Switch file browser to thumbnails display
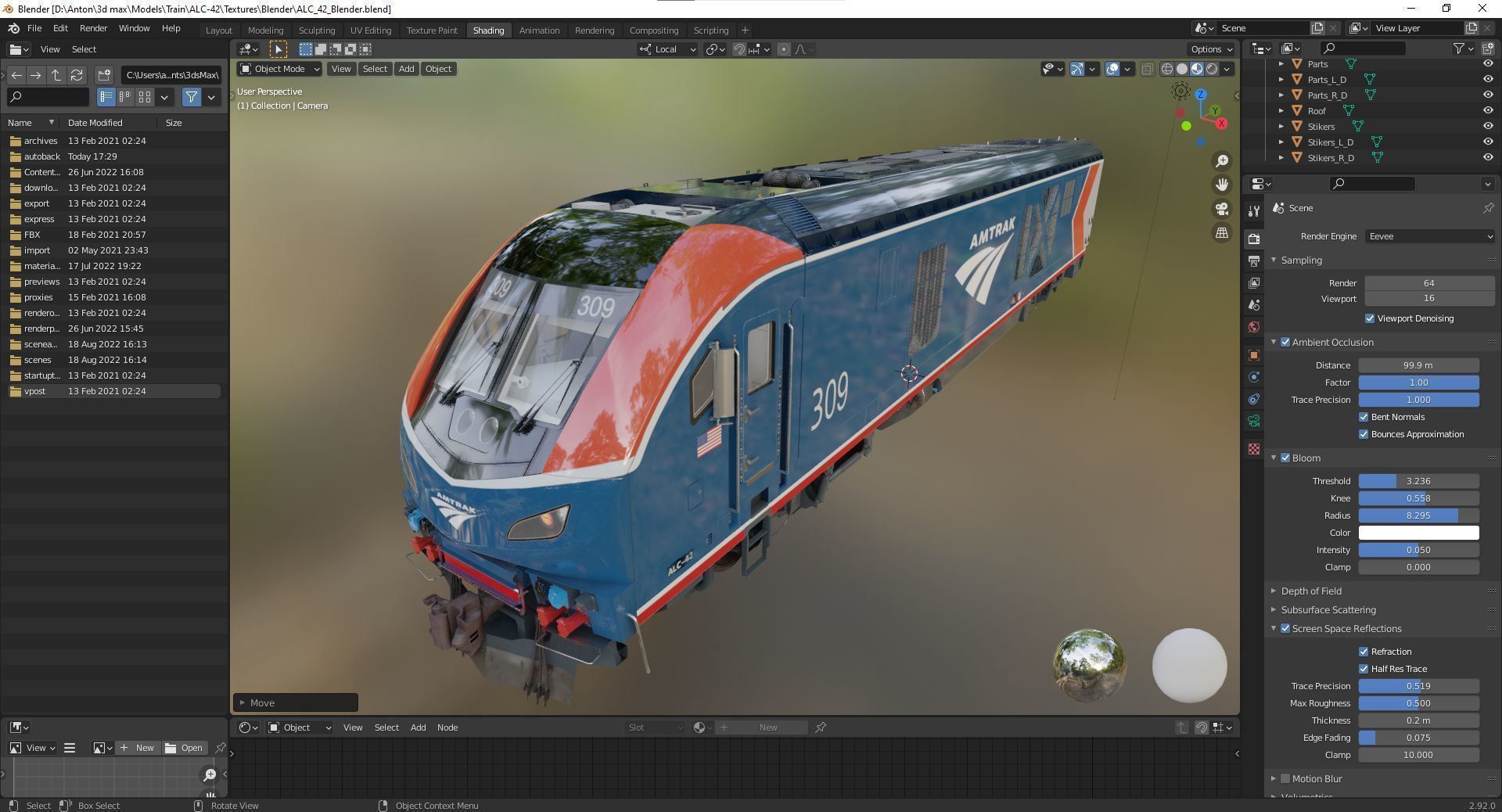The image size is (1502, 812). (x=145, y=97)
